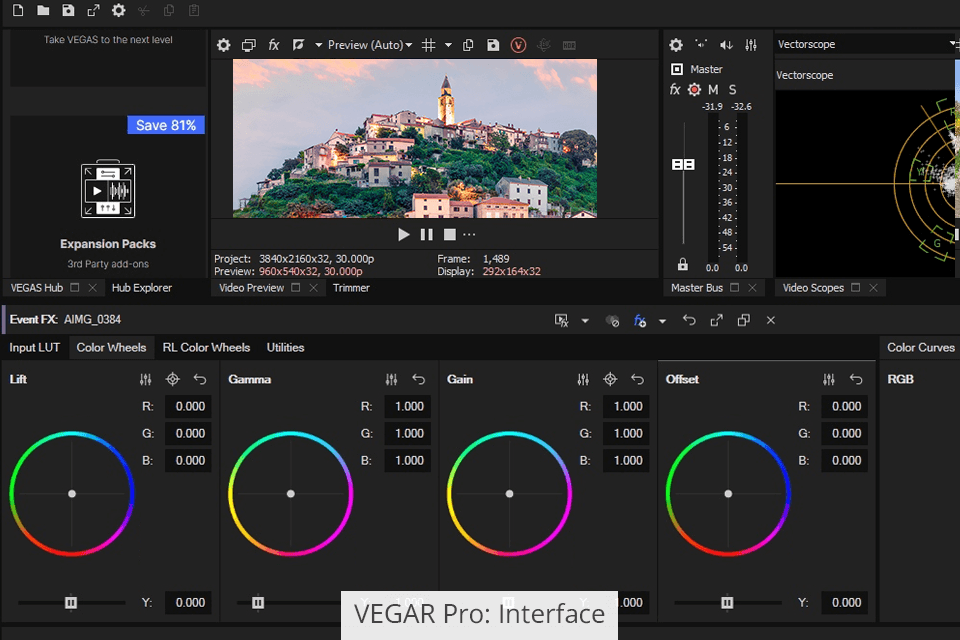
Task: Open the Render As share icon
Action: point(93,10)
